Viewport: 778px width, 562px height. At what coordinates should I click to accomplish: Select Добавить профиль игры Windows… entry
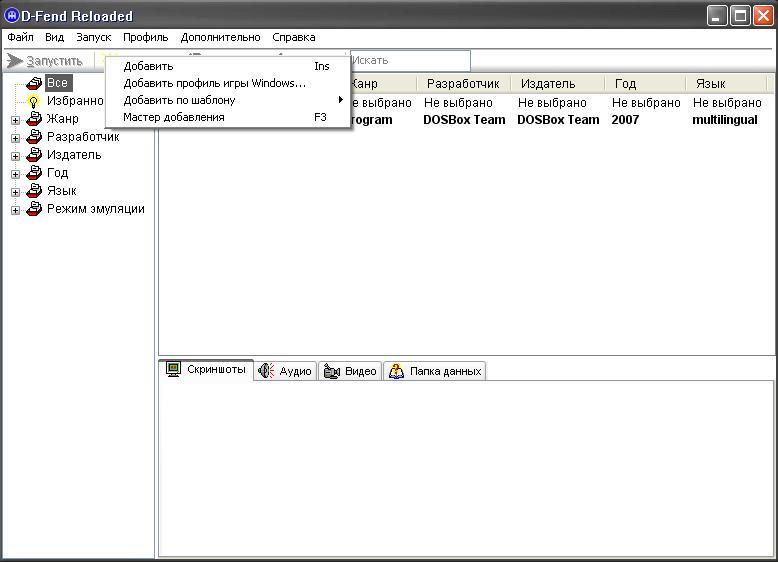pyautogui.click(x=227, y=83)
